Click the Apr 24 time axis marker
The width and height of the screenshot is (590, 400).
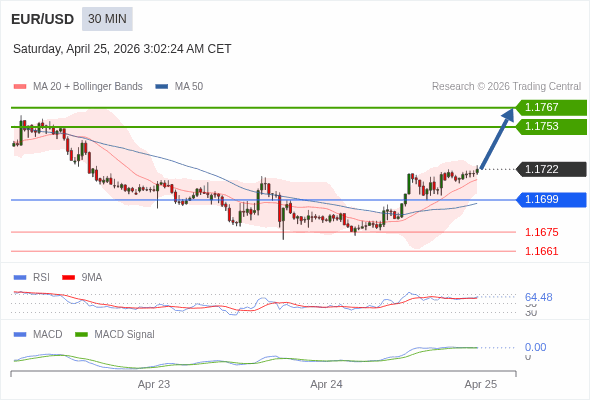[326, 385]
